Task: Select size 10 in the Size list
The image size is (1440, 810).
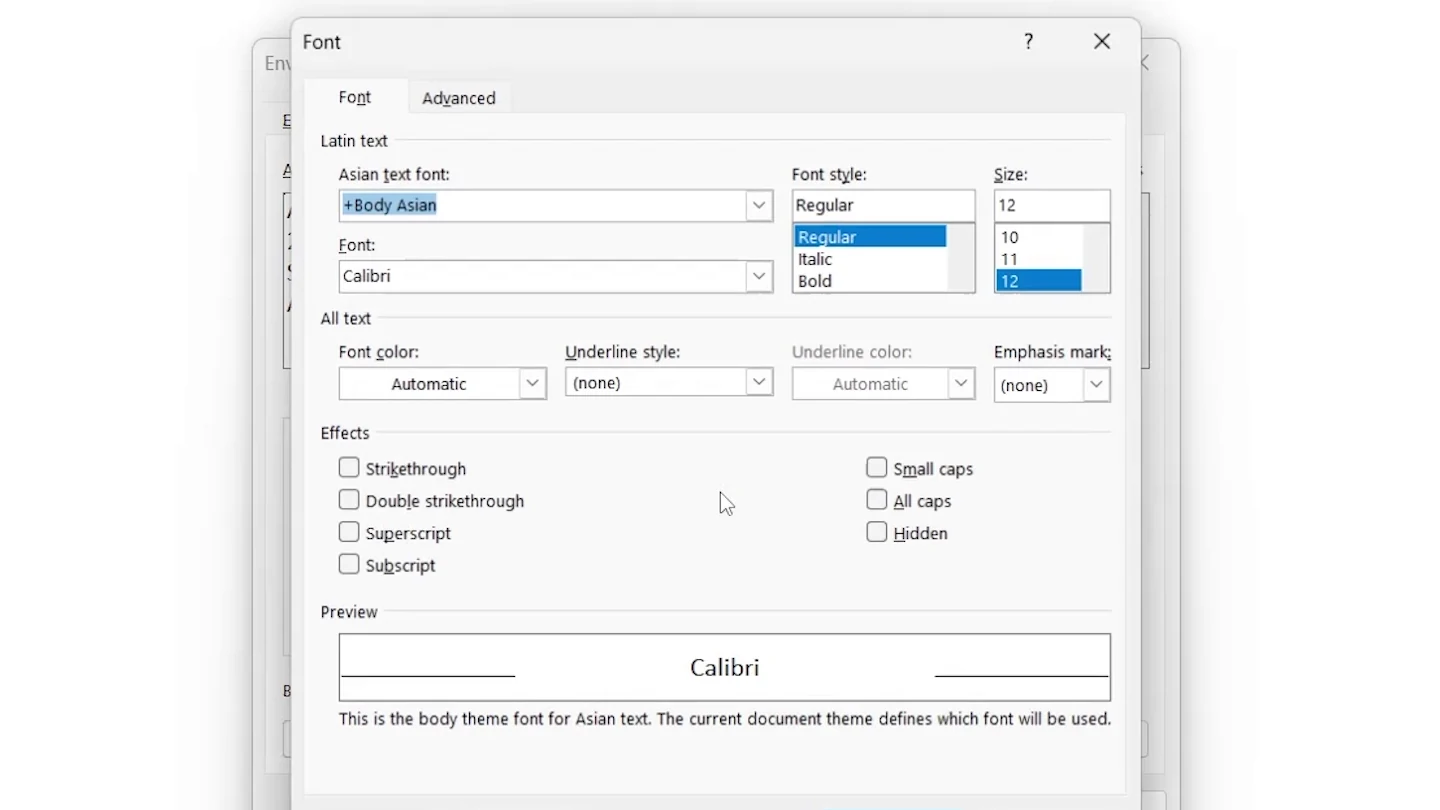Action: click(x=1038, y=237)
